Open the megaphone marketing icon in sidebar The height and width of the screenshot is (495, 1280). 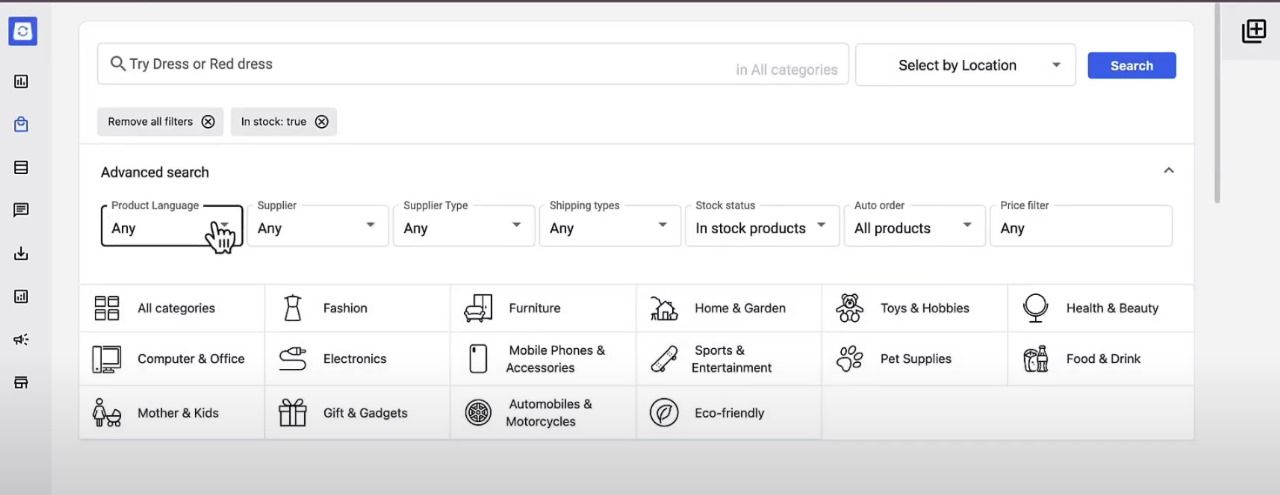[x=21, y=339]
